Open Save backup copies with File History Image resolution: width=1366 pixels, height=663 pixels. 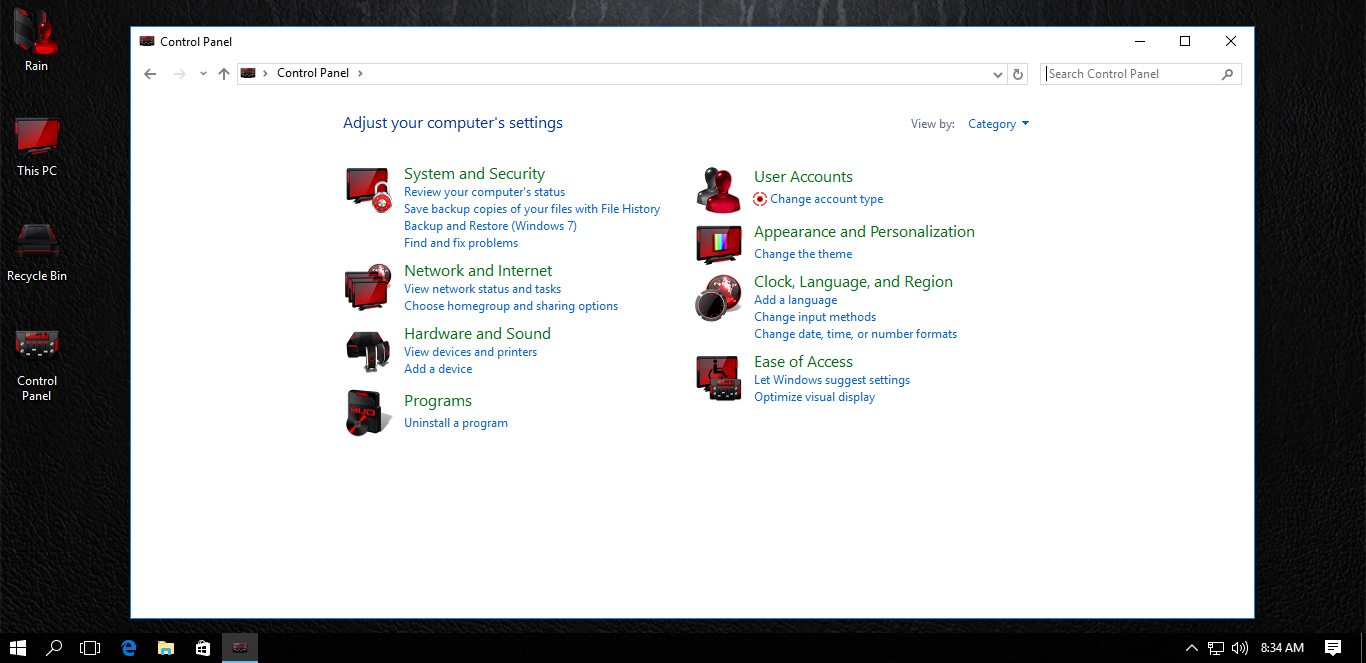(x=532, y=209)
